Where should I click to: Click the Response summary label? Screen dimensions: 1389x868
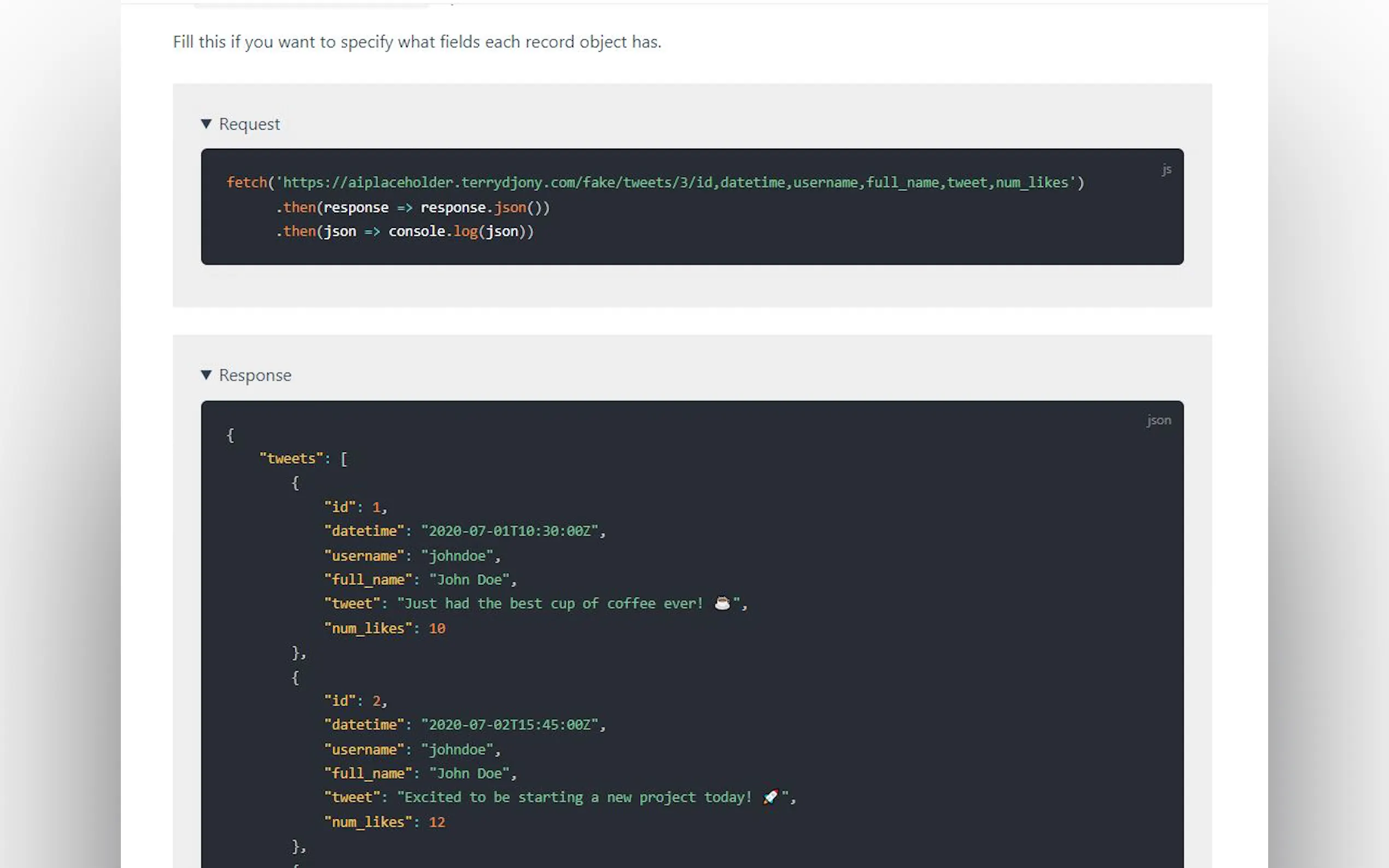255,375
